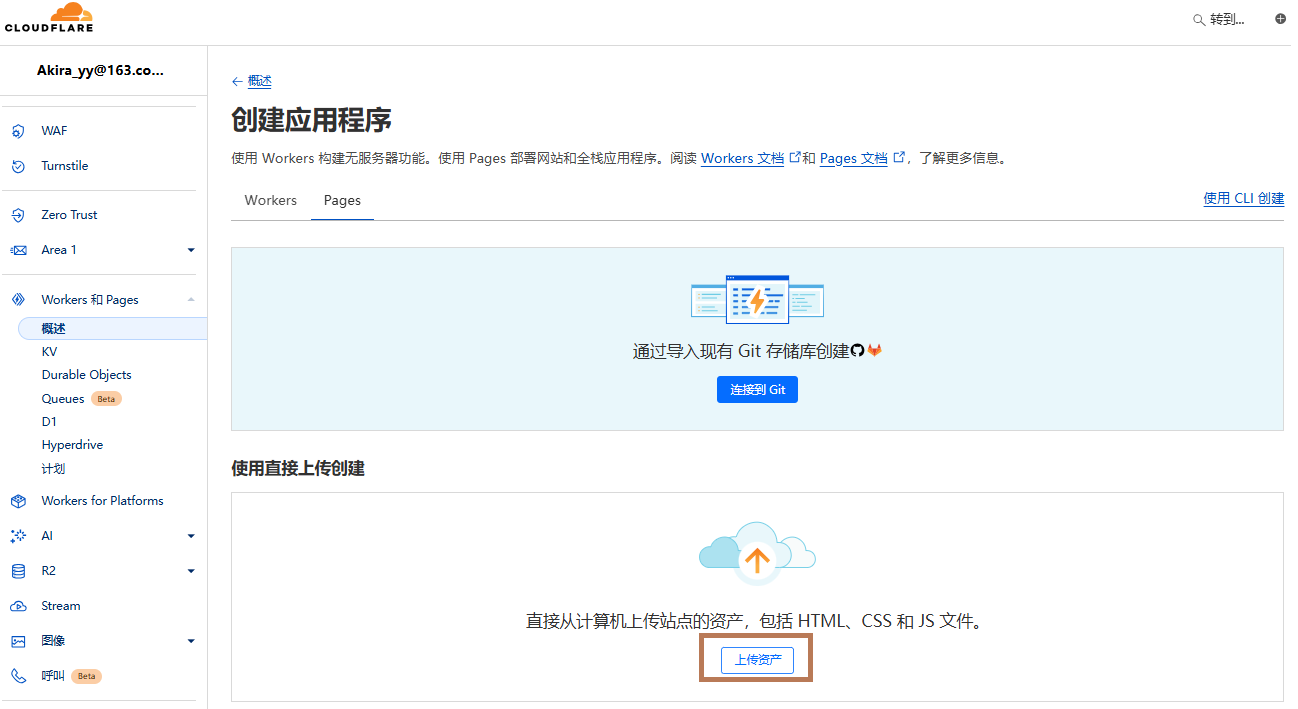The height and width of the screenshot is (709, 1298).
Task: Click the R2 database icon
Action: tap(18, 571)
